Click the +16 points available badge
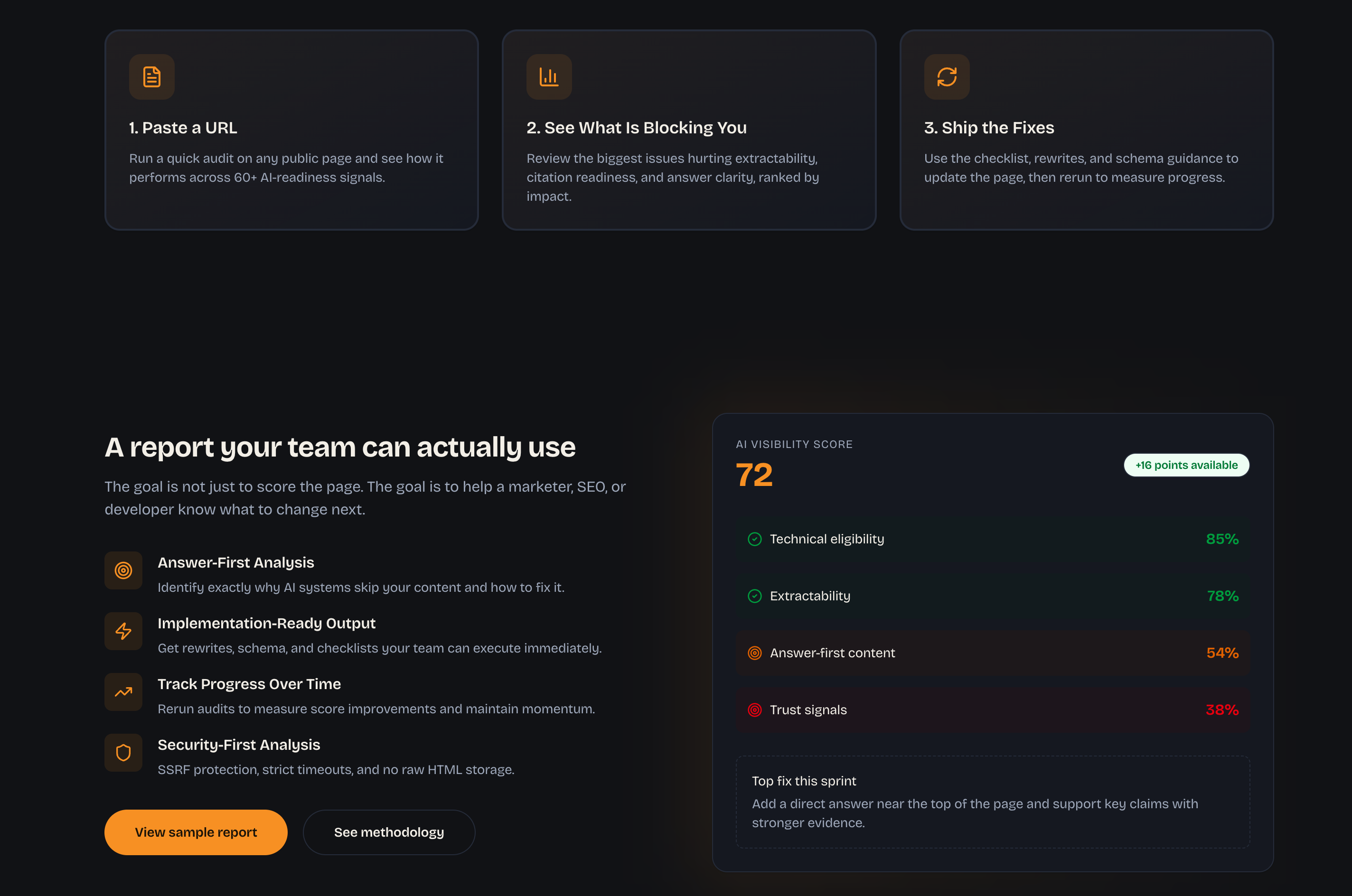This screenshot has width=1352, height=896. click(x=1186, y=465)
